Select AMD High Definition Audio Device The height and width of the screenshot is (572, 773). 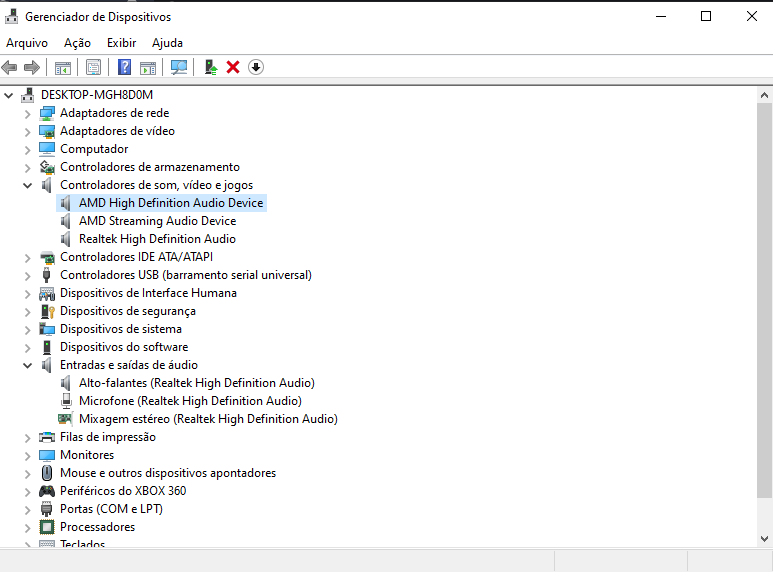(171, 203)
